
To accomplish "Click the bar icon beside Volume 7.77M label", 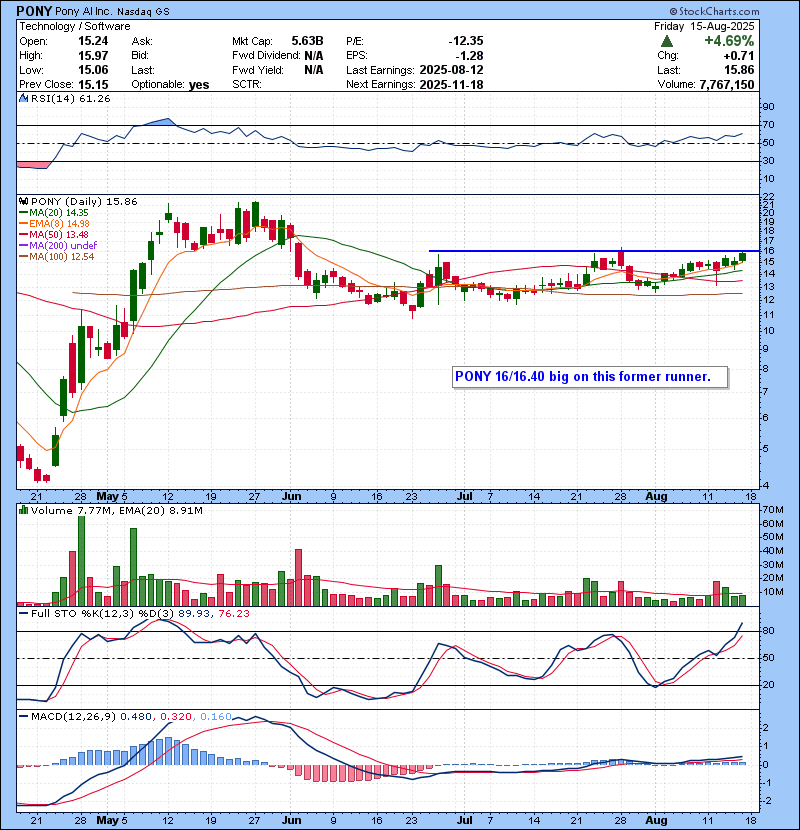I will (23, 510).
